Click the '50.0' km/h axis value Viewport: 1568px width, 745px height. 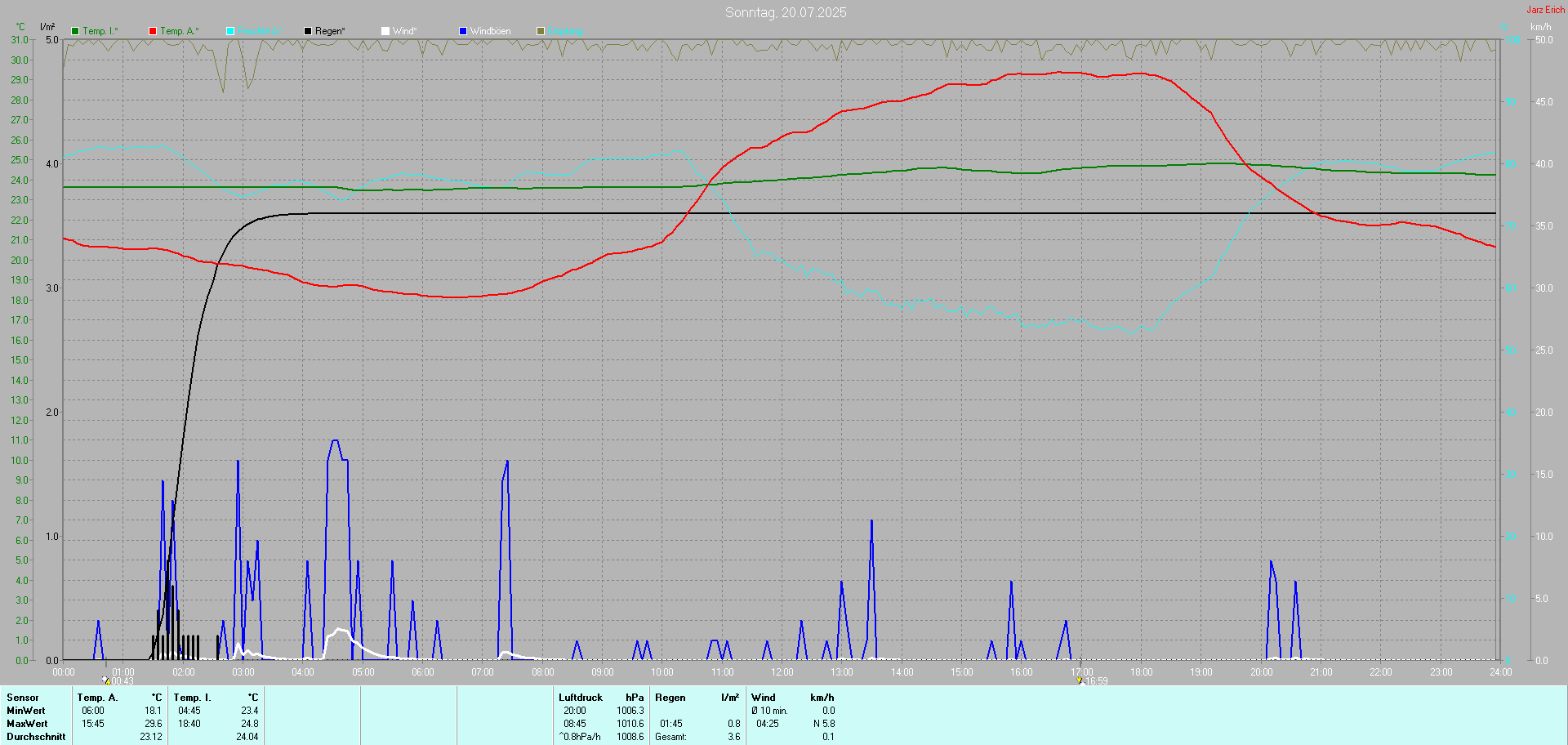pos(1543,40)
